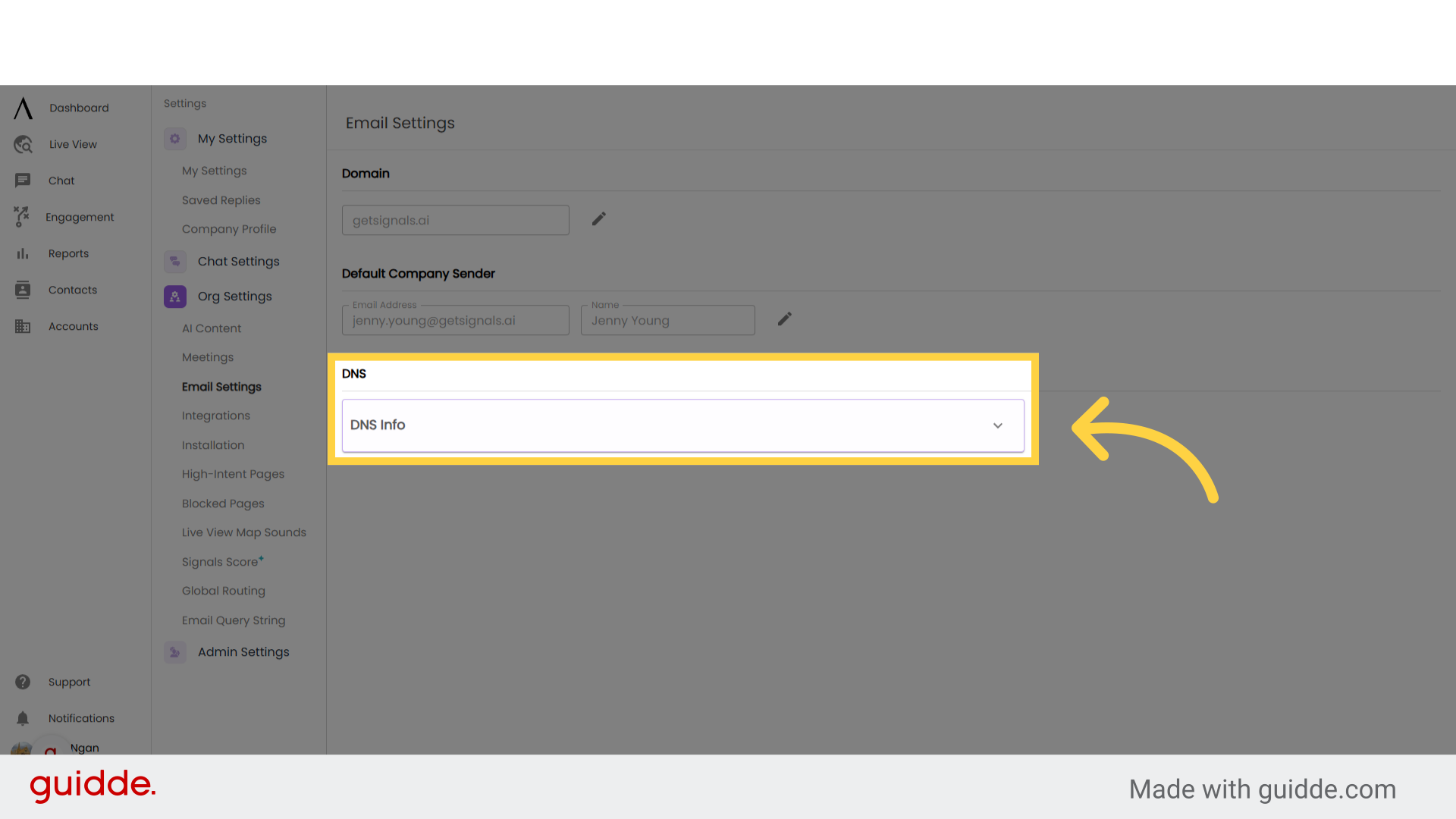Open Signals Score settings

pyautogui.click(x=223, y=562)
